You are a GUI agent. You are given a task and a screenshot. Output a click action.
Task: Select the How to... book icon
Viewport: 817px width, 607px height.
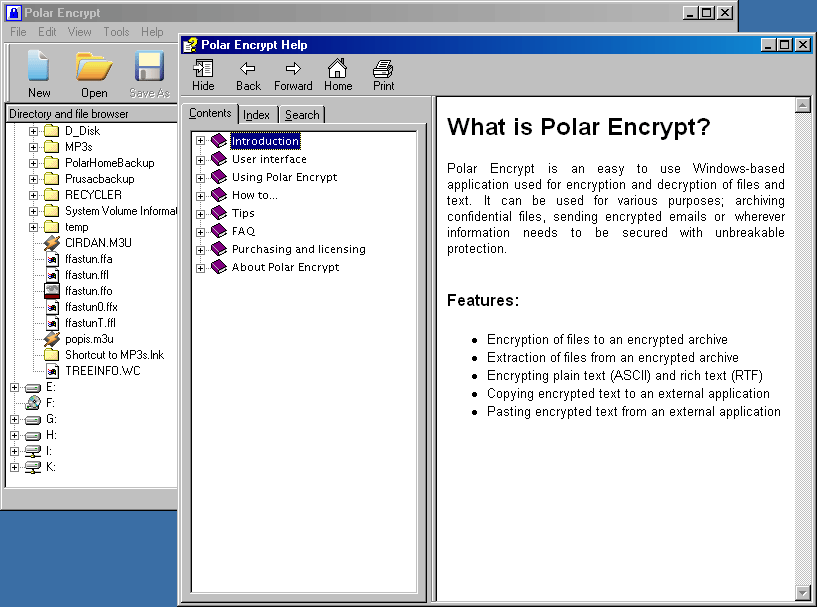[x=219, y=195]
